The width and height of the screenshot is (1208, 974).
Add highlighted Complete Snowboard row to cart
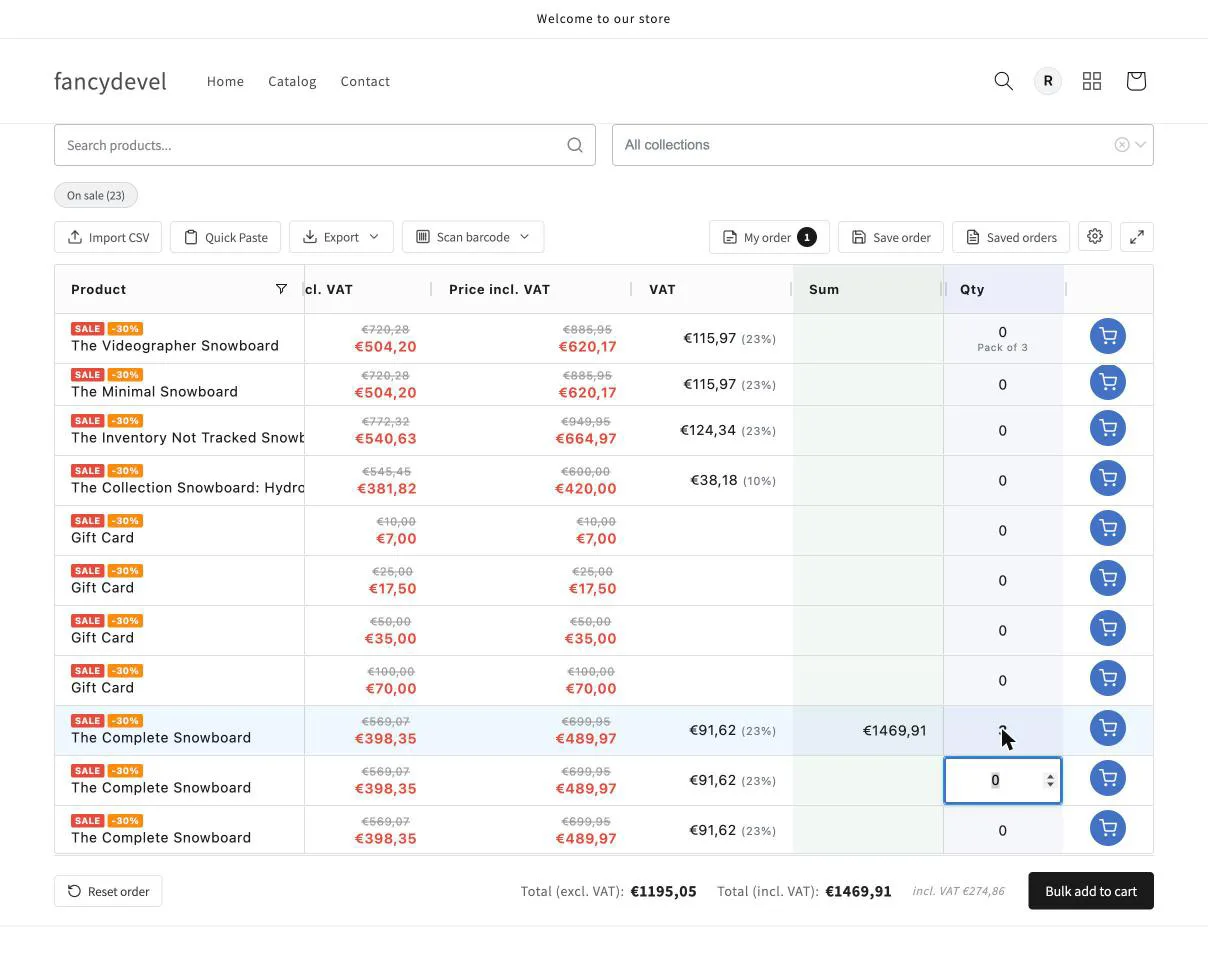pos(1108,728)
